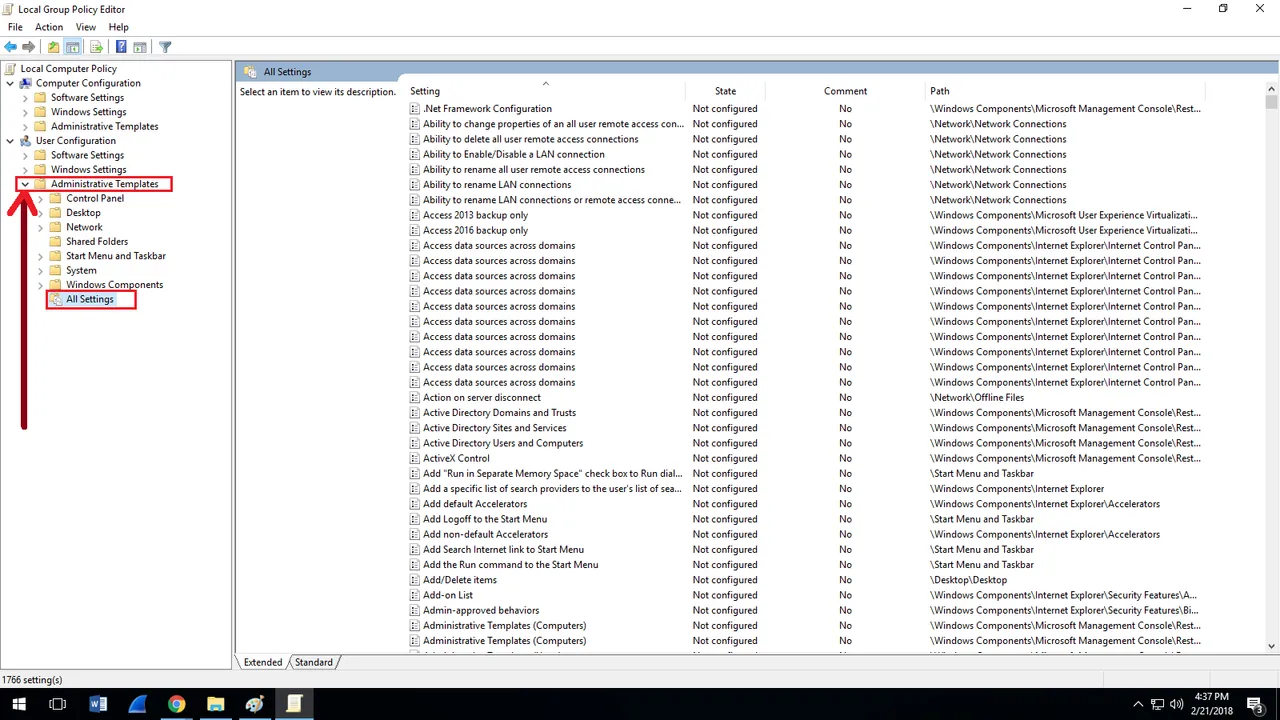Viewport: 1280px width, 720px height.
Task: Sort by the Comment column header
Action: 845,91
